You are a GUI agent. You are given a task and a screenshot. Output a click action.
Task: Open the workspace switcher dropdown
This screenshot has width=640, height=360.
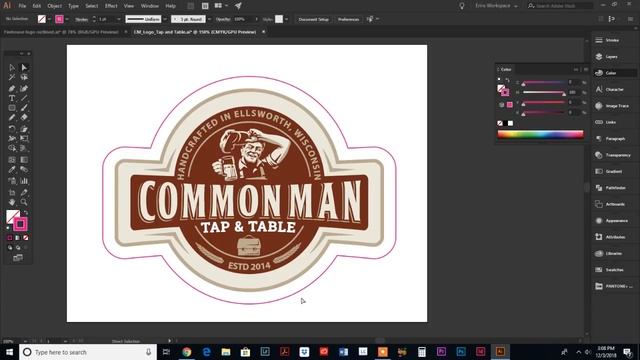coord(496,6)
